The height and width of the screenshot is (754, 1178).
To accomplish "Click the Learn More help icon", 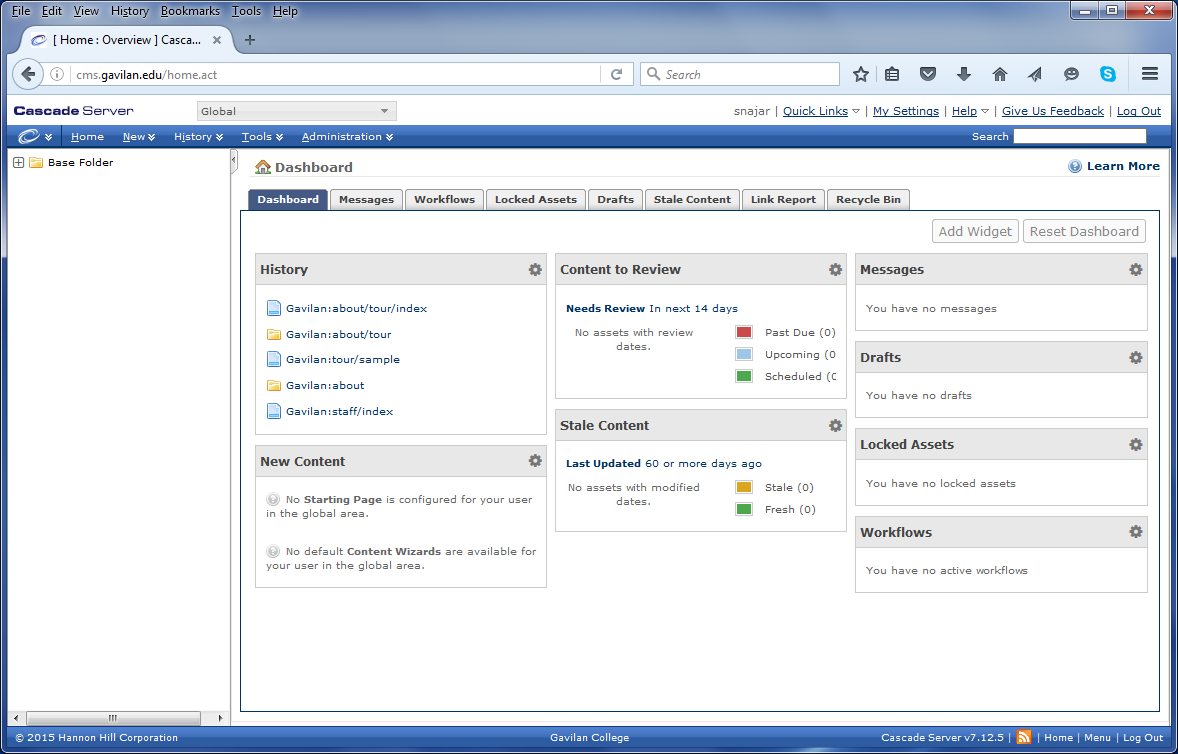I will click(x=1075, y=167).
